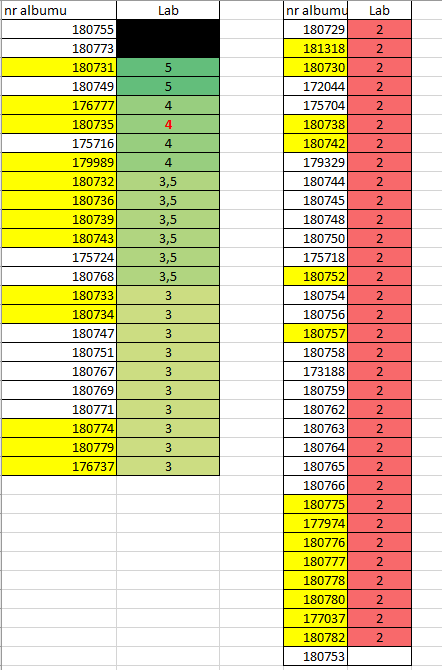The height and width of the screenshot is (670, 442).
Task: Select the cell 180732
Action: pos(59,182)
